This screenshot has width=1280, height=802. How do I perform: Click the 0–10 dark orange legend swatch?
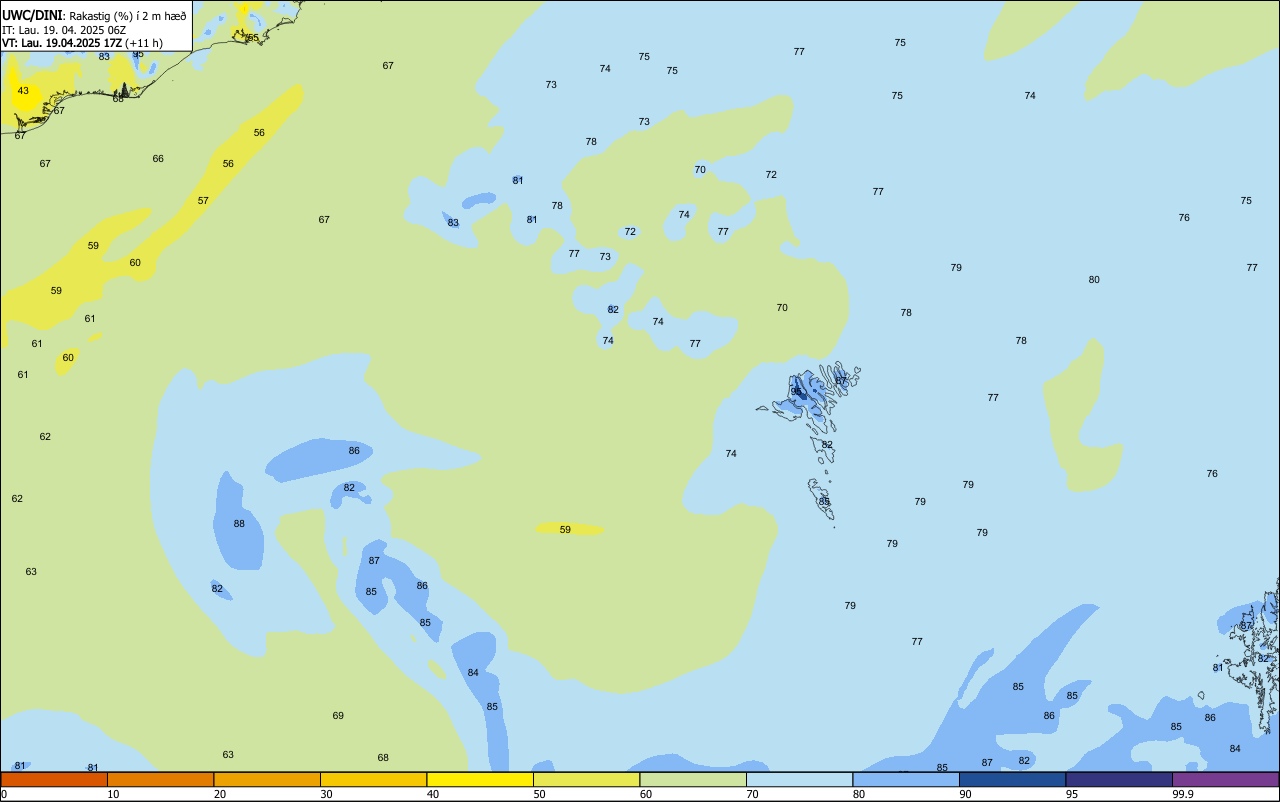click(54, 779)
